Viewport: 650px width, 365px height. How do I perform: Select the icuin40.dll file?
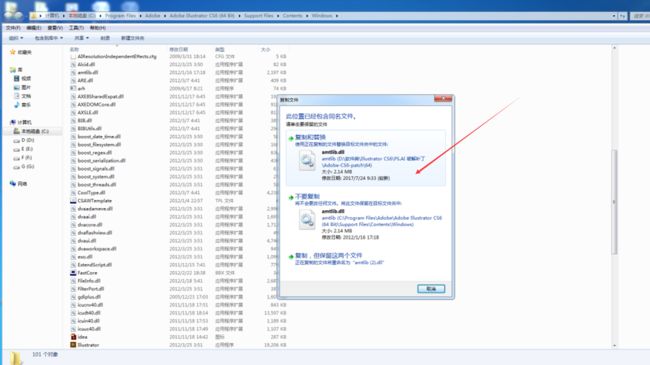click(88, 321)
